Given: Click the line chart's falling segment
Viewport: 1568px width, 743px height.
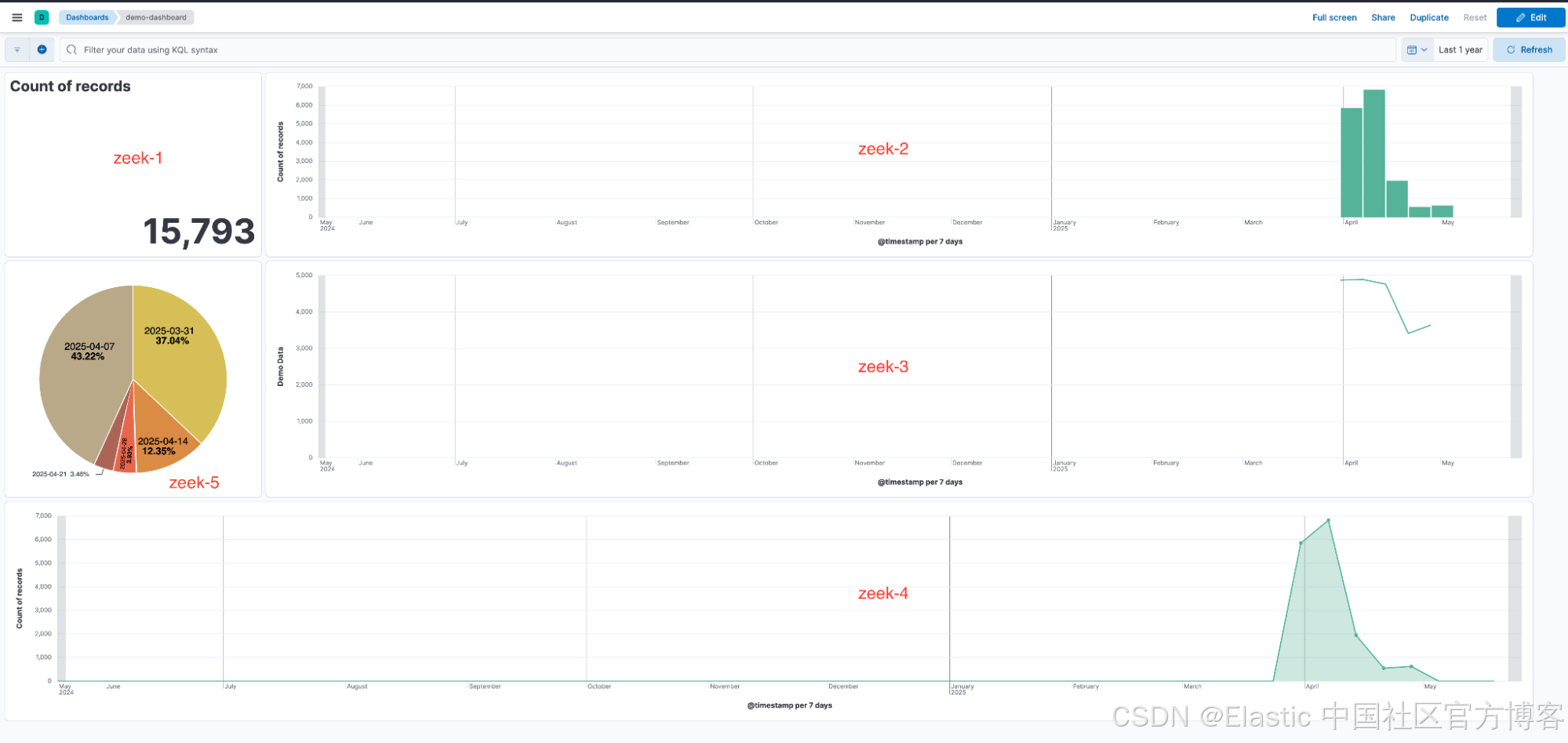Looking at the screenshot, I should click(x=1397, y=308).
